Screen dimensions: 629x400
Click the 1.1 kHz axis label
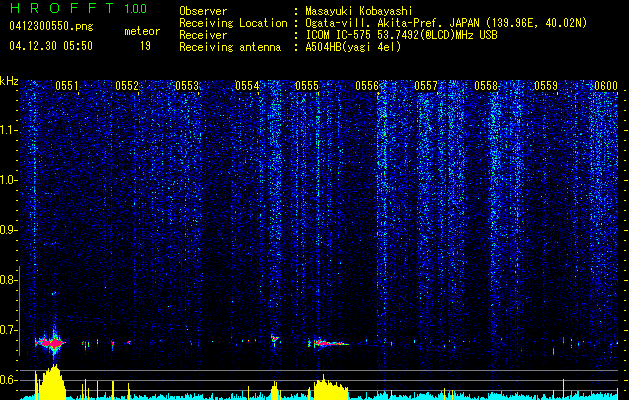tap(7, 130)
